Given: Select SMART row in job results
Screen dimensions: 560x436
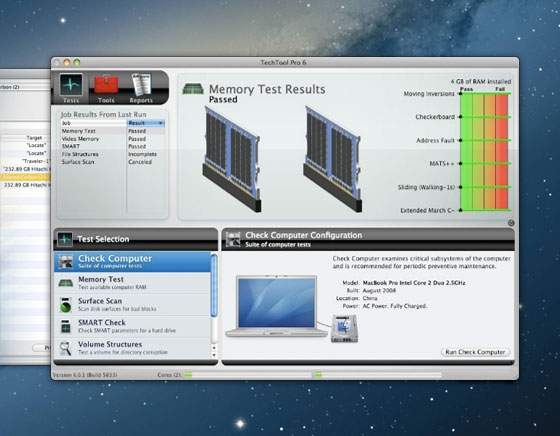Looking at the screenshot, I should click(x=112, y=146).
